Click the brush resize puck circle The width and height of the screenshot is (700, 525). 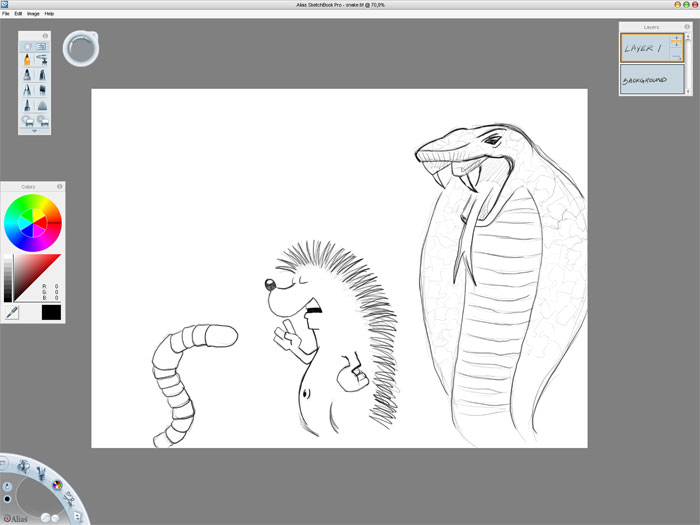pos(79,47)
